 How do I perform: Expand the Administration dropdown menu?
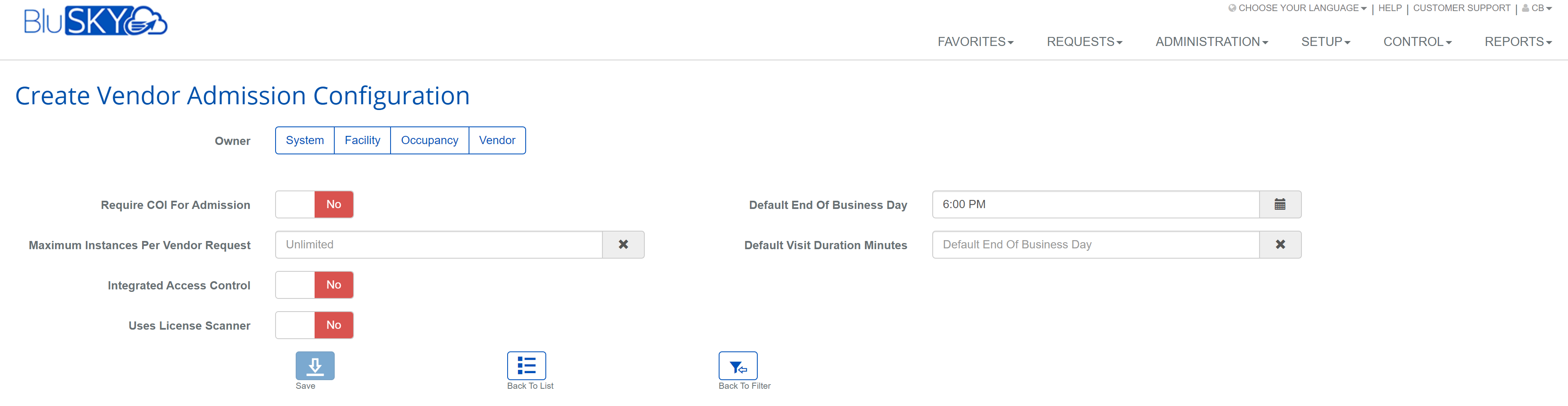tap(1211, 42)
